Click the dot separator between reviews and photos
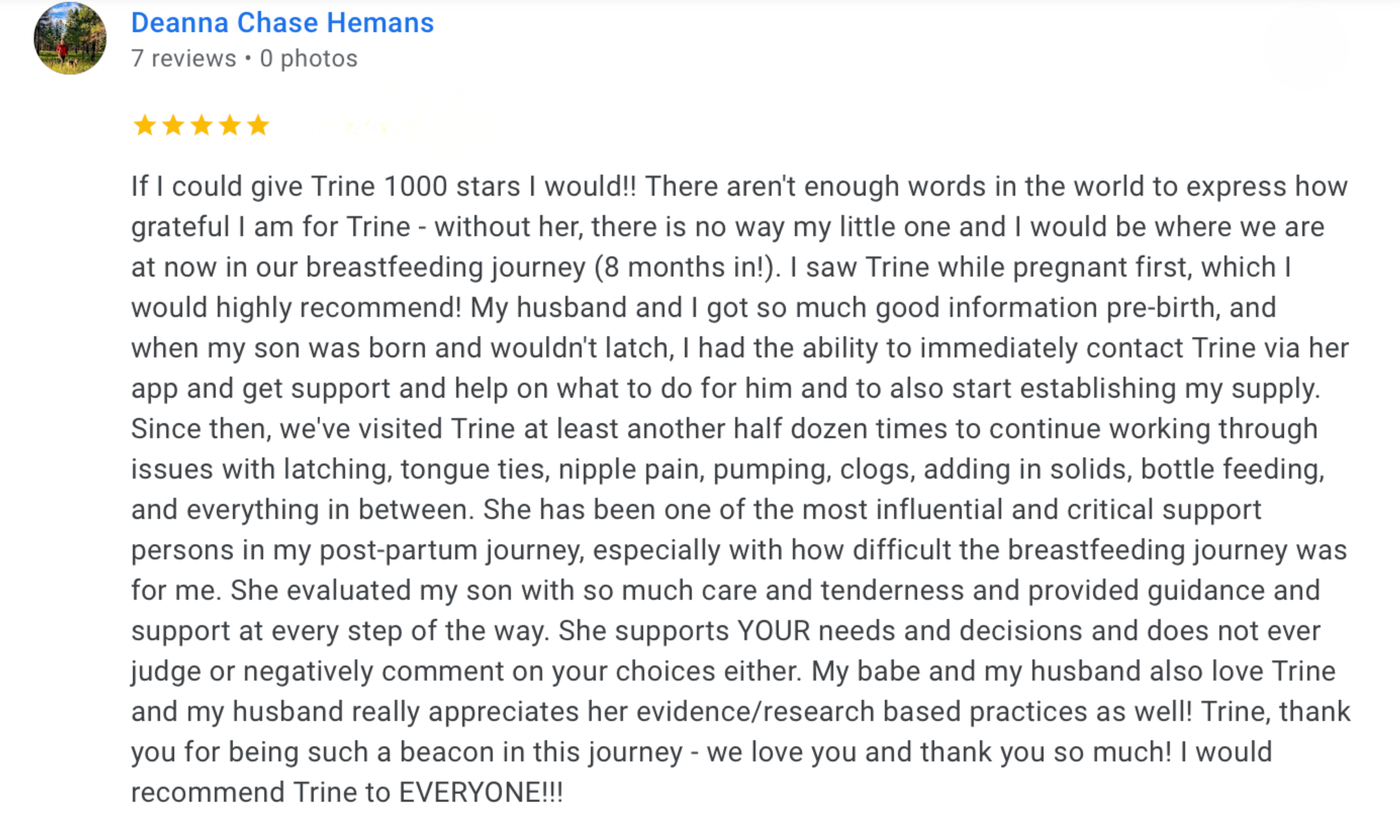The image size is (1400, 840). pyautogui.click(x=248, y=59)
